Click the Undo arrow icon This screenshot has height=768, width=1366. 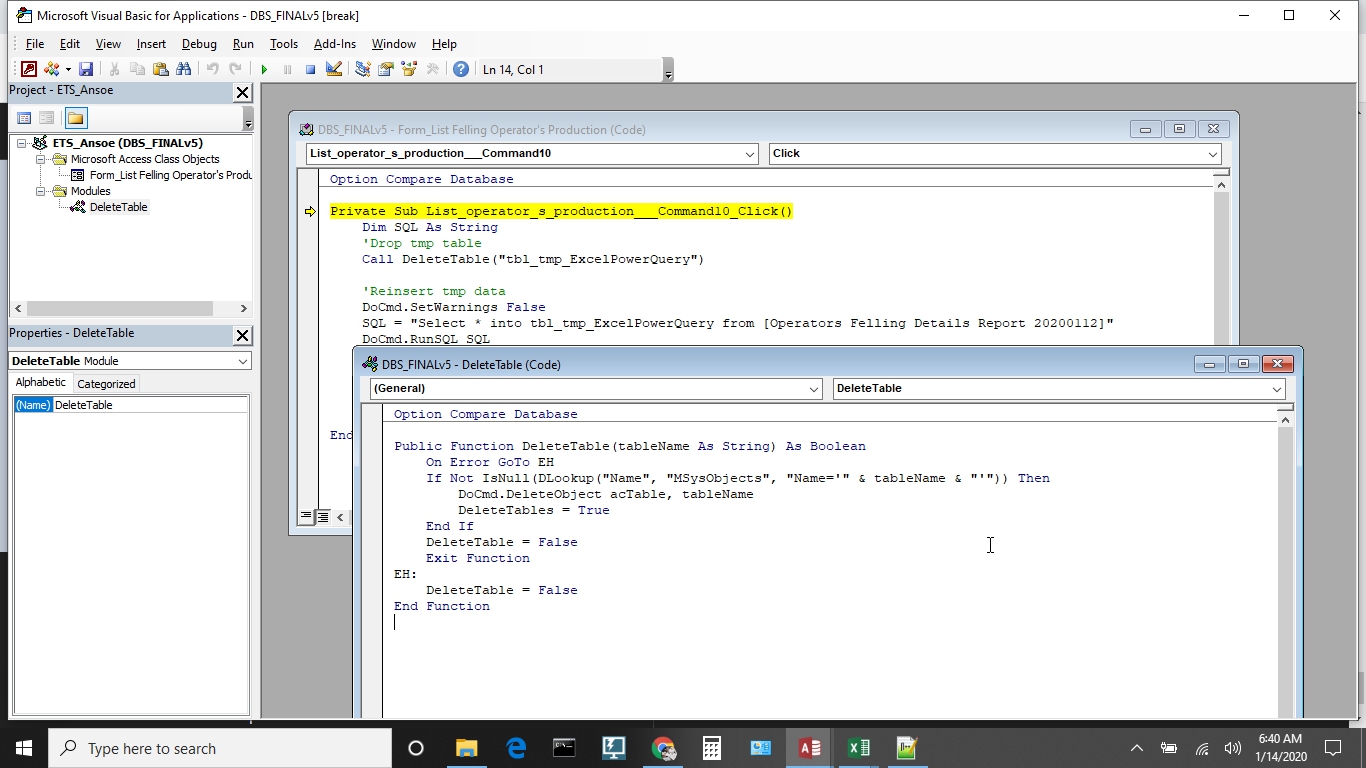tap(212, 69)
